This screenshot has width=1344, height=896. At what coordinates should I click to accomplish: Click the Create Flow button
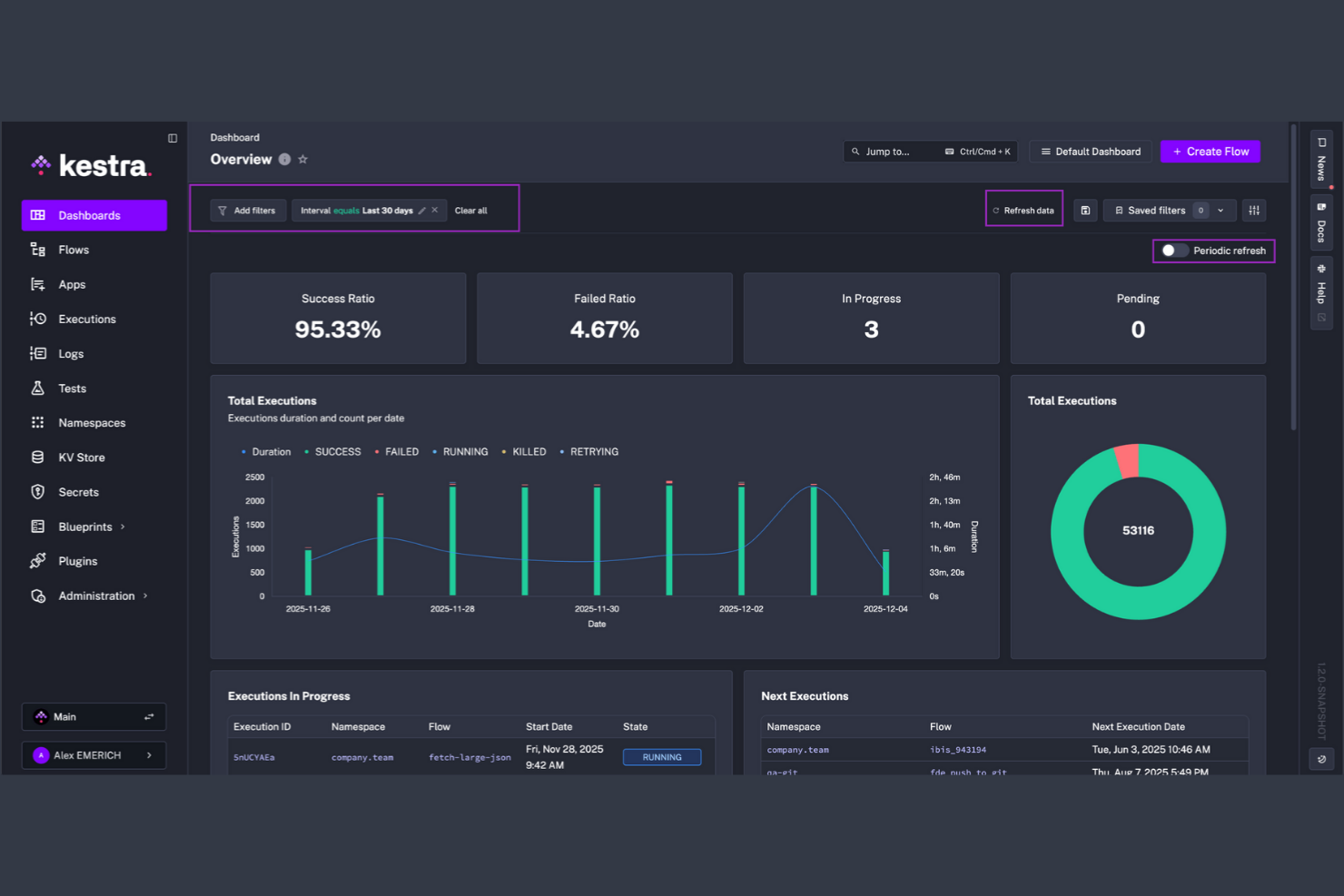click(1210, 152)
